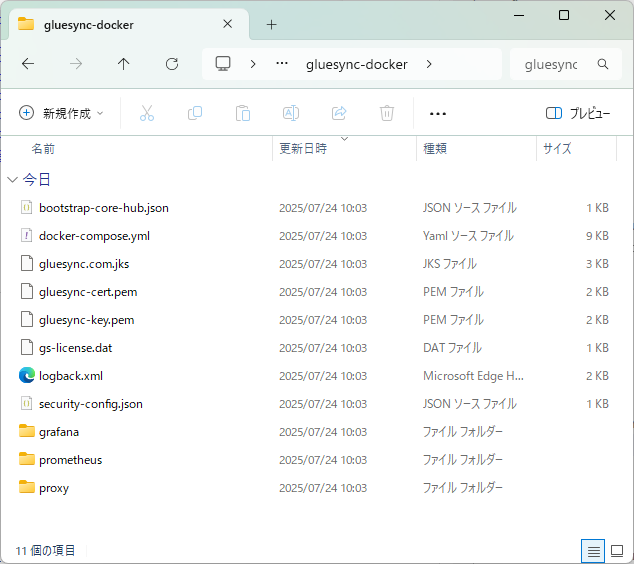Click the file icon of gluesync-cert.pem
Screen dimensions: 634x564
(27, 292)
